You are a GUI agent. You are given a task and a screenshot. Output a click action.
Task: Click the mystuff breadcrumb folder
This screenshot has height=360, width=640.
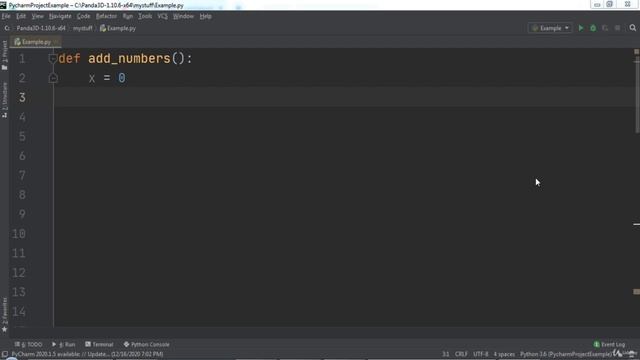click(x=83, y=28)
